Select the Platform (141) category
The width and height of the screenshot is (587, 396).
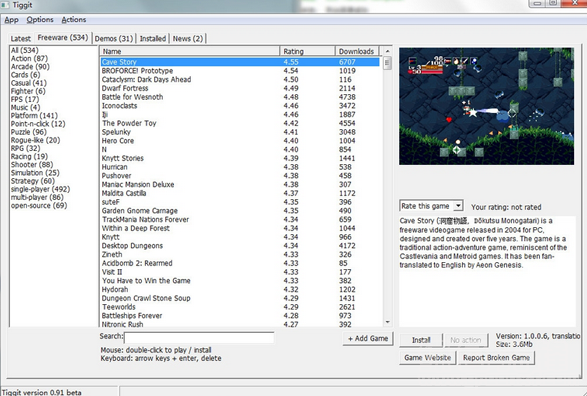[x=34, y=116]
